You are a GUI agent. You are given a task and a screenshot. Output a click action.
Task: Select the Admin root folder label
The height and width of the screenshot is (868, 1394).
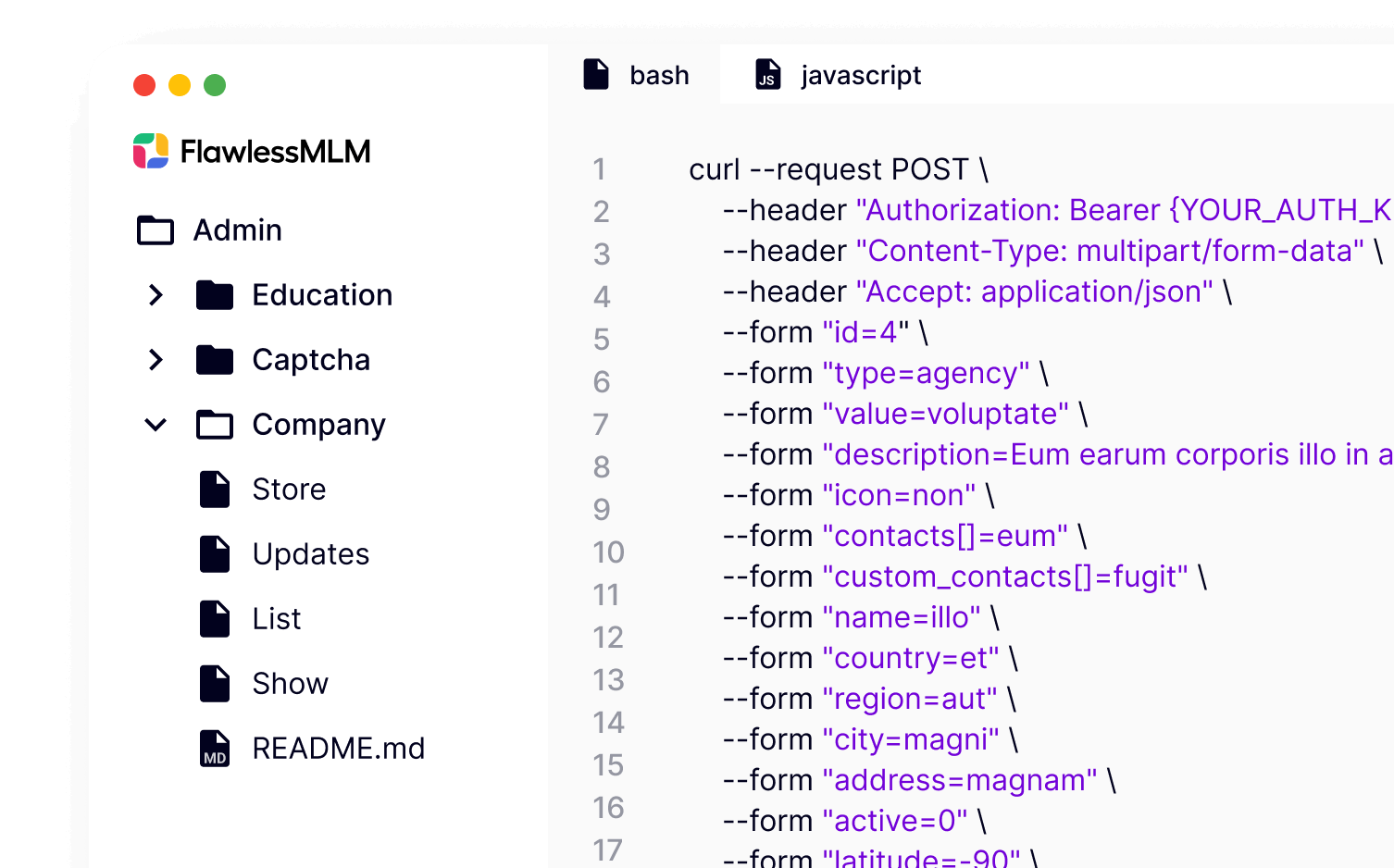click(237, 230)
